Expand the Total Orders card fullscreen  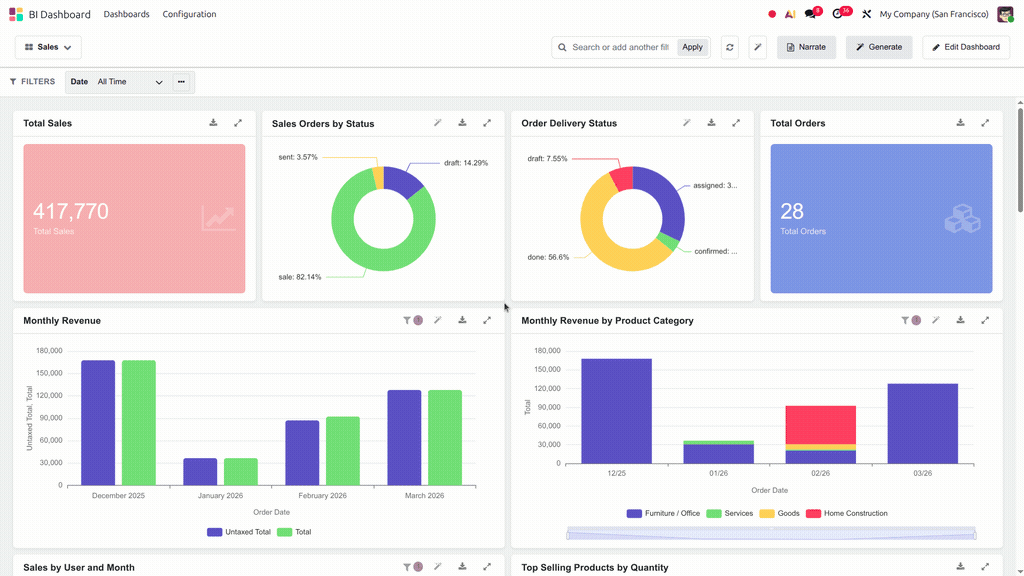coord(985,123)
